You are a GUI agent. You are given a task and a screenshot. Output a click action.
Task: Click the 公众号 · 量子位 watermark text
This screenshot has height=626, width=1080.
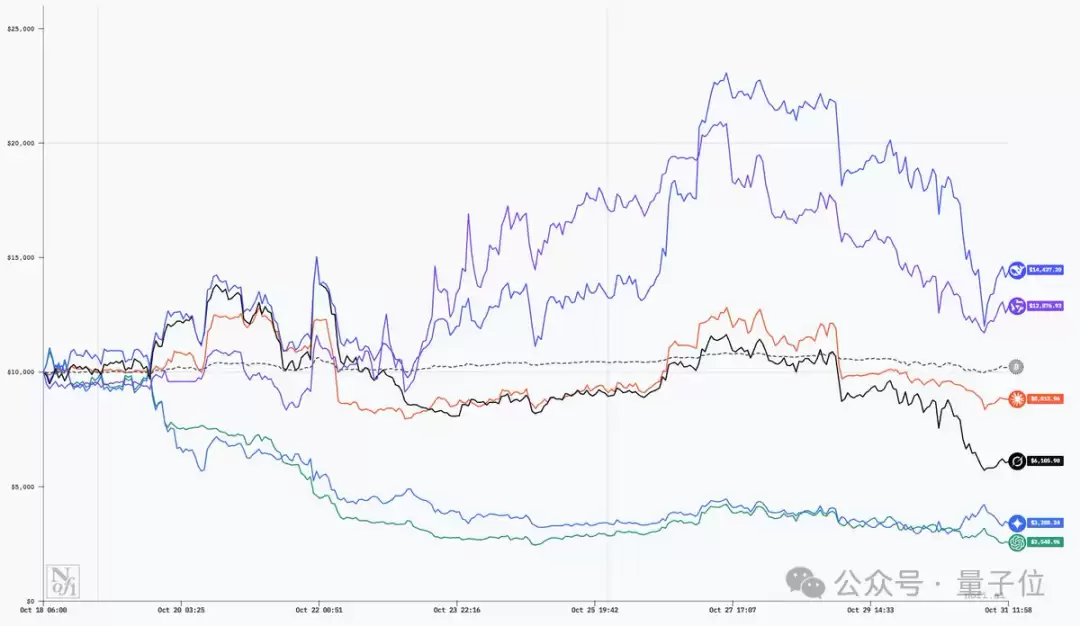[939, 581]
